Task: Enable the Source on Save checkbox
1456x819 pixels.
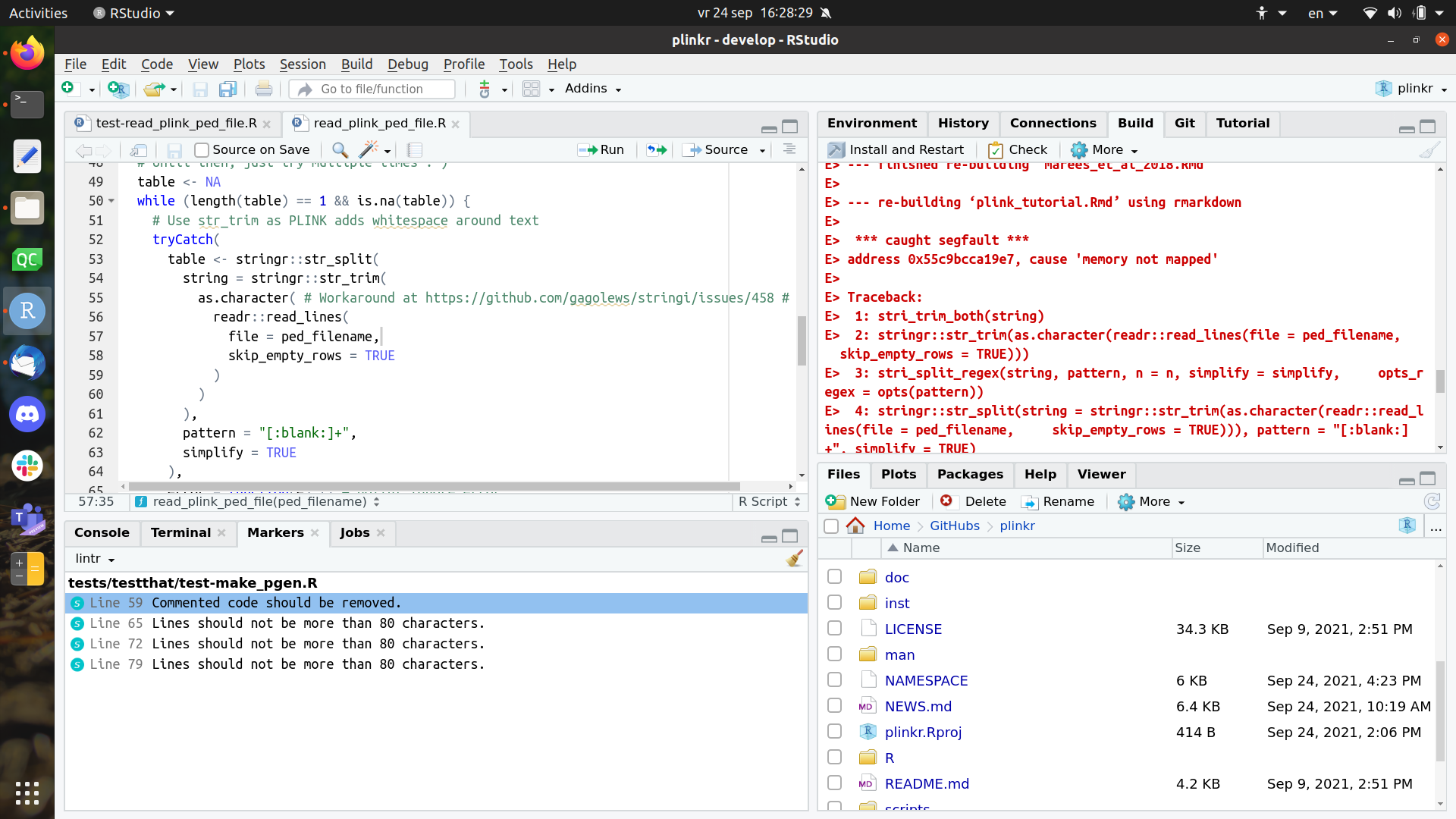Action: click(201, 150)
